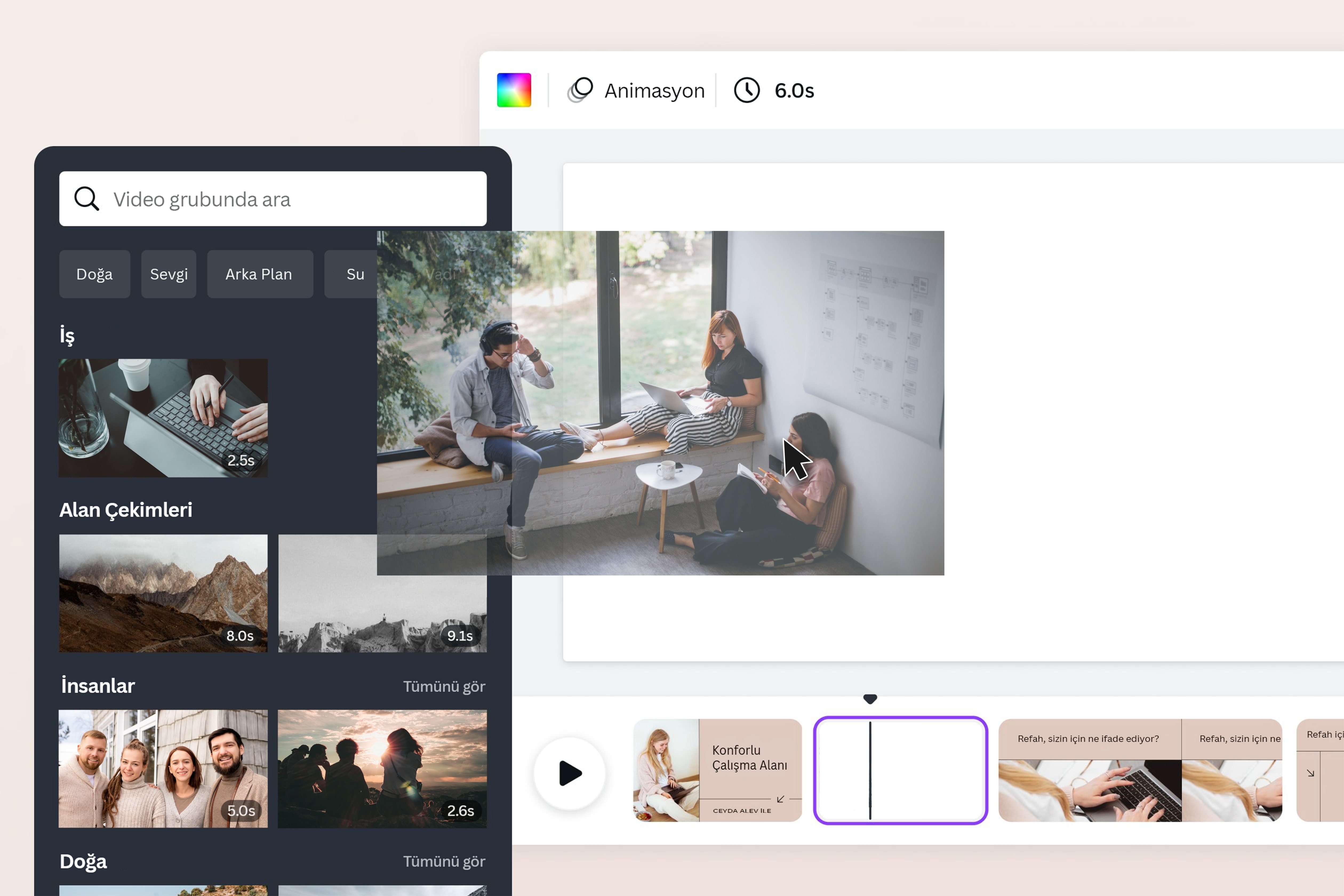Open the Animasyon animation options

(636, 90)
